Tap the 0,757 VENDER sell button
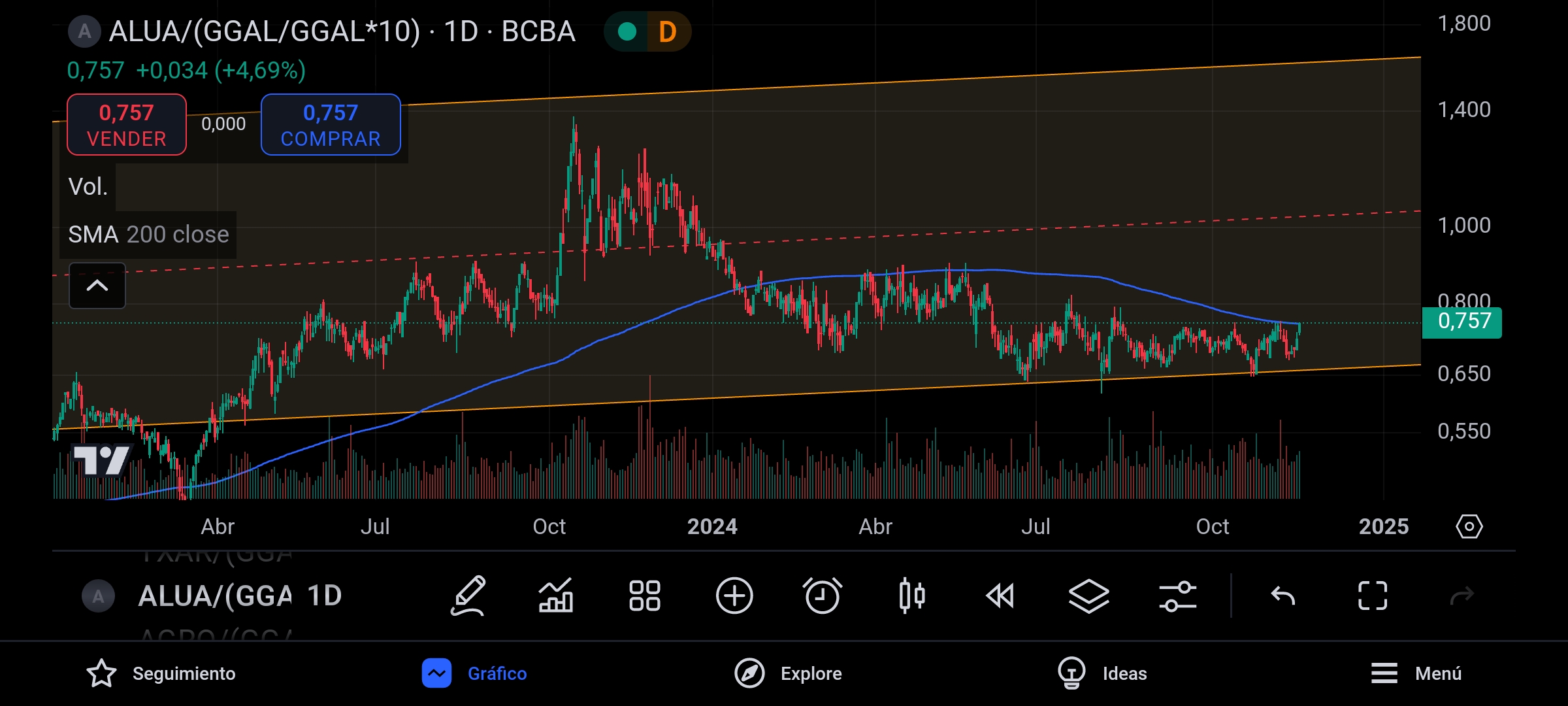Viewport: 1568px width, 706px height. (x=127, y=124)
